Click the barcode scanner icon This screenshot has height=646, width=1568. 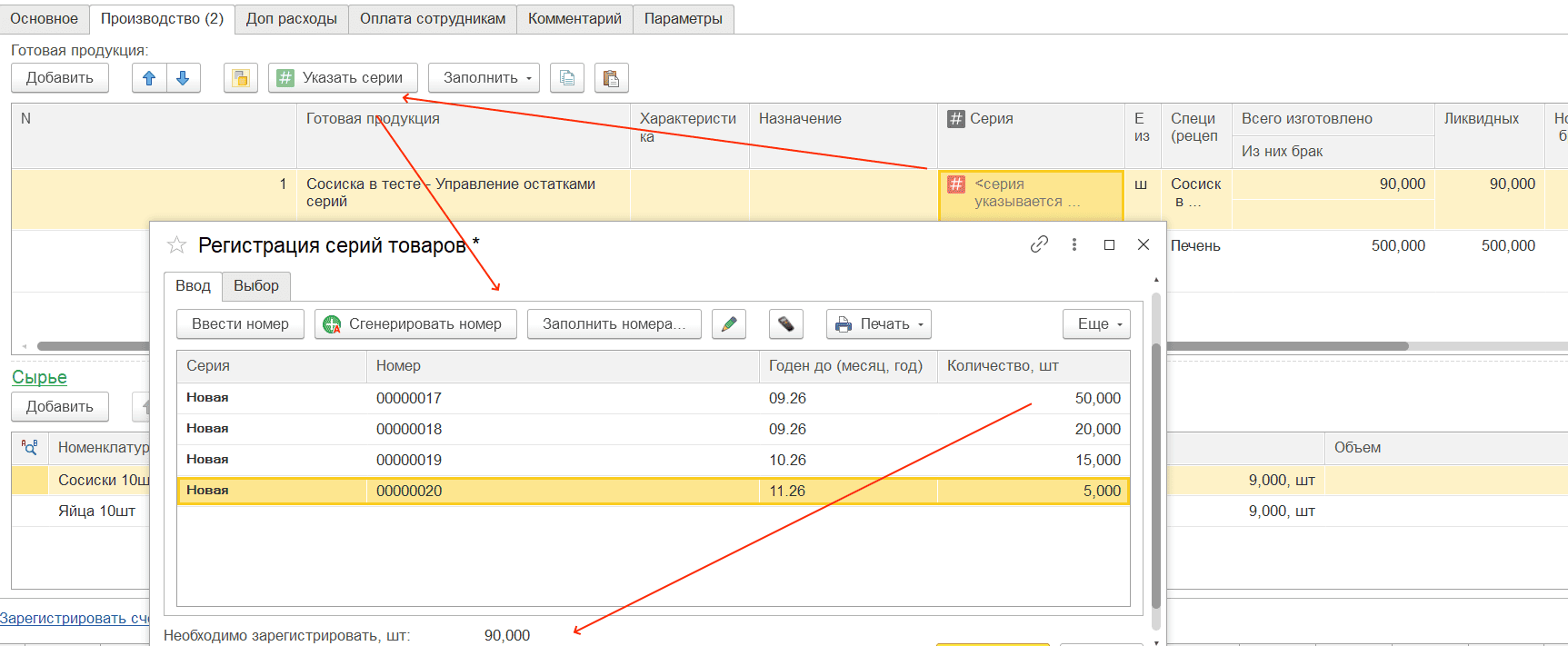tap(786, 324)
